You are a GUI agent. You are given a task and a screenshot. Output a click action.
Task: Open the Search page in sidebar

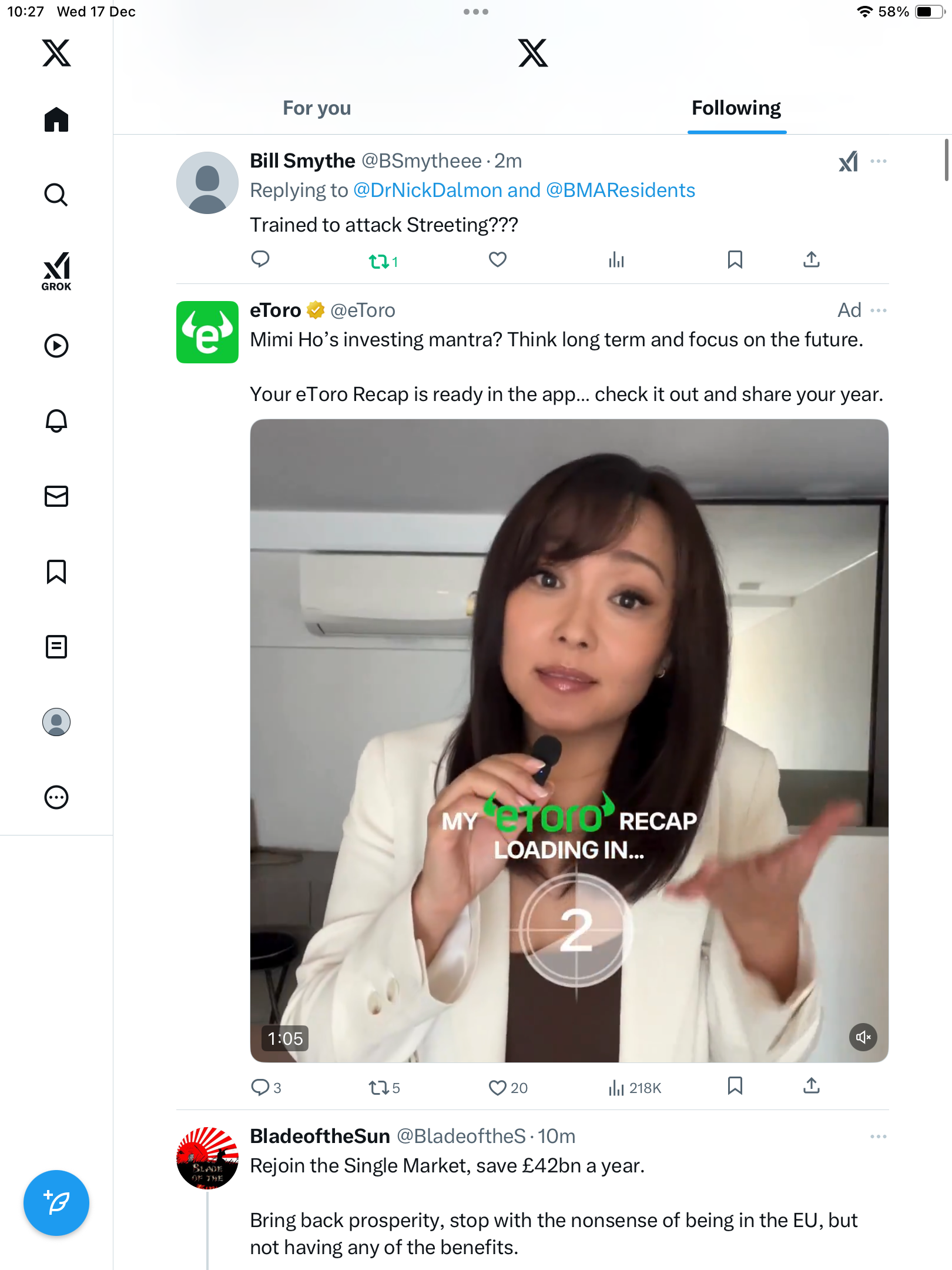pos(56,195)
